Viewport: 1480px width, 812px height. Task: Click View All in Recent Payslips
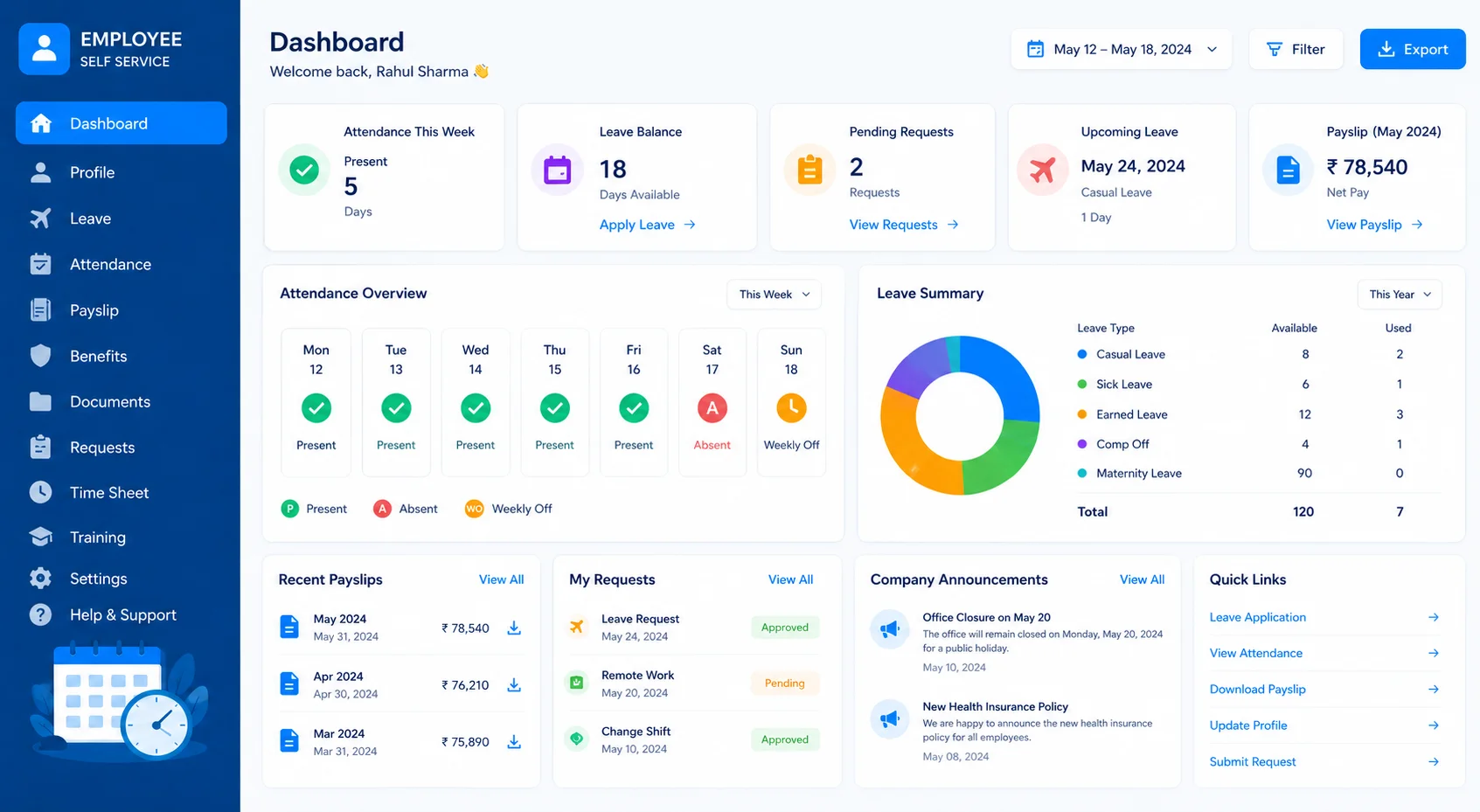pos(501,580)
